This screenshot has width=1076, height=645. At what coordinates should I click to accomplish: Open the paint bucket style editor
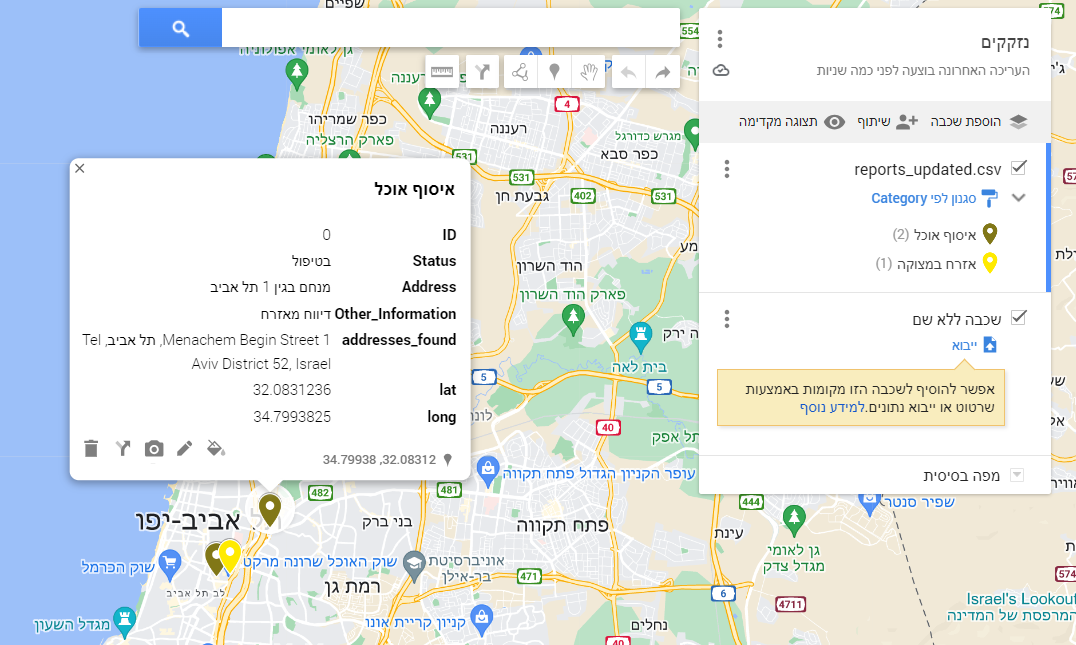[x=216, y=449]
